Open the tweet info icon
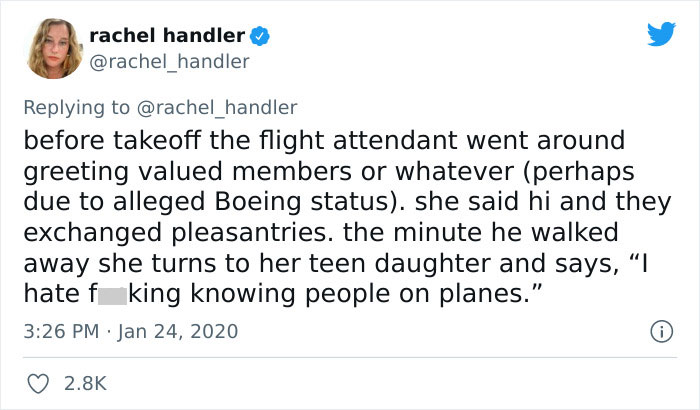700x410 pixels. pyautogui.click(x=662, y=330)
